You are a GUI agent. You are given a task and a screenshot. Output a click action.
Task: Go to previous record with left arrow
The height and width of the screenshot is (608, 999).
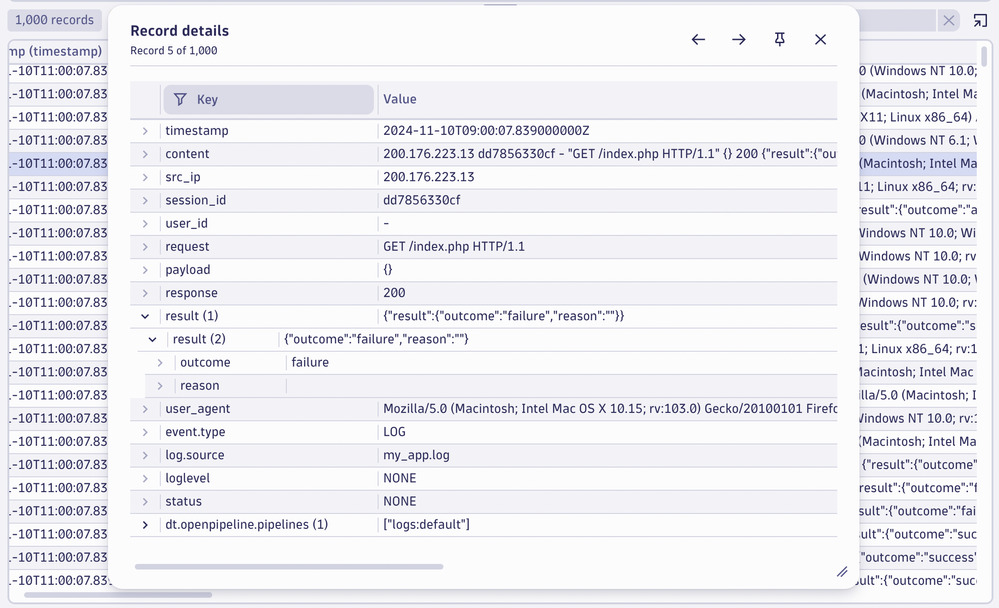click(x=698, y=40)
